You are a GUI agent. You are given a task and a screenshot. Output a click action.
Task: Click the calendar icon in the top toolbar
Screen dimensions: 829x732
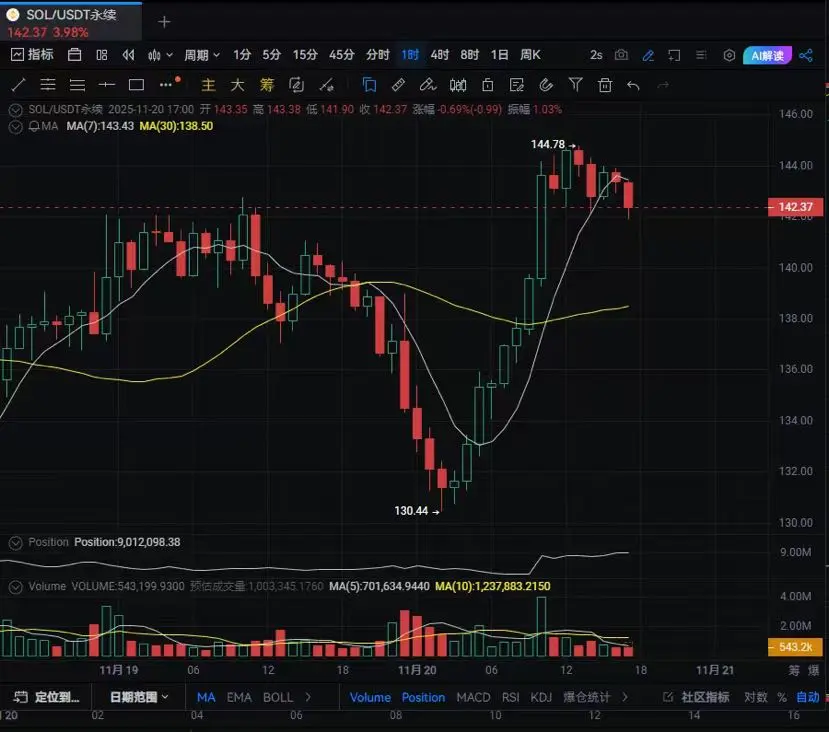pos(75,54)
